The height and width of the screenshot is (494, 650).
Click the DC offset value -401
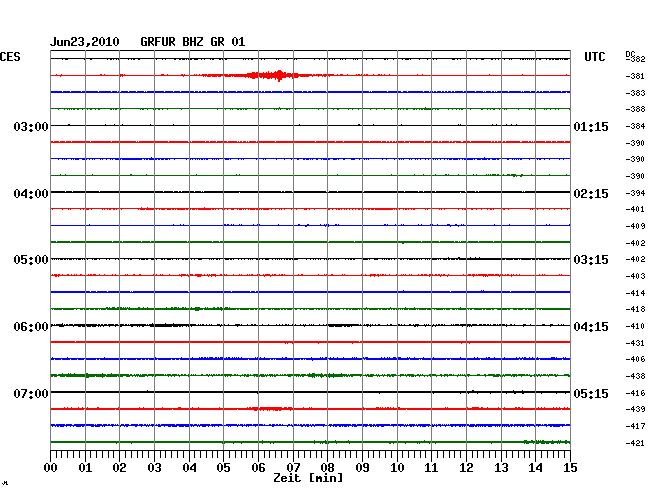click(635, 209)
